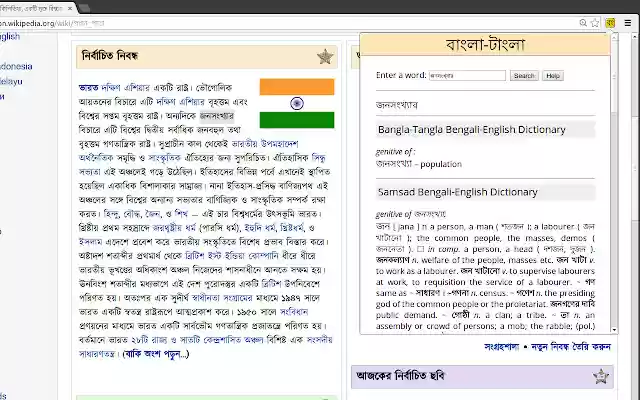
Task: Open the ভারতীয় উপমহাদেশ link
Action: point(265,144)
